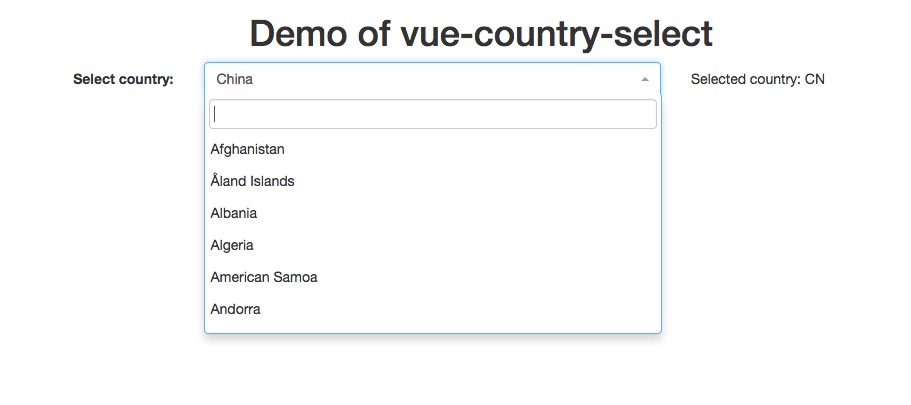Screen dimensions: 911x405
Task: Click the last visible option, Andorra
Action: coord(236,309)
